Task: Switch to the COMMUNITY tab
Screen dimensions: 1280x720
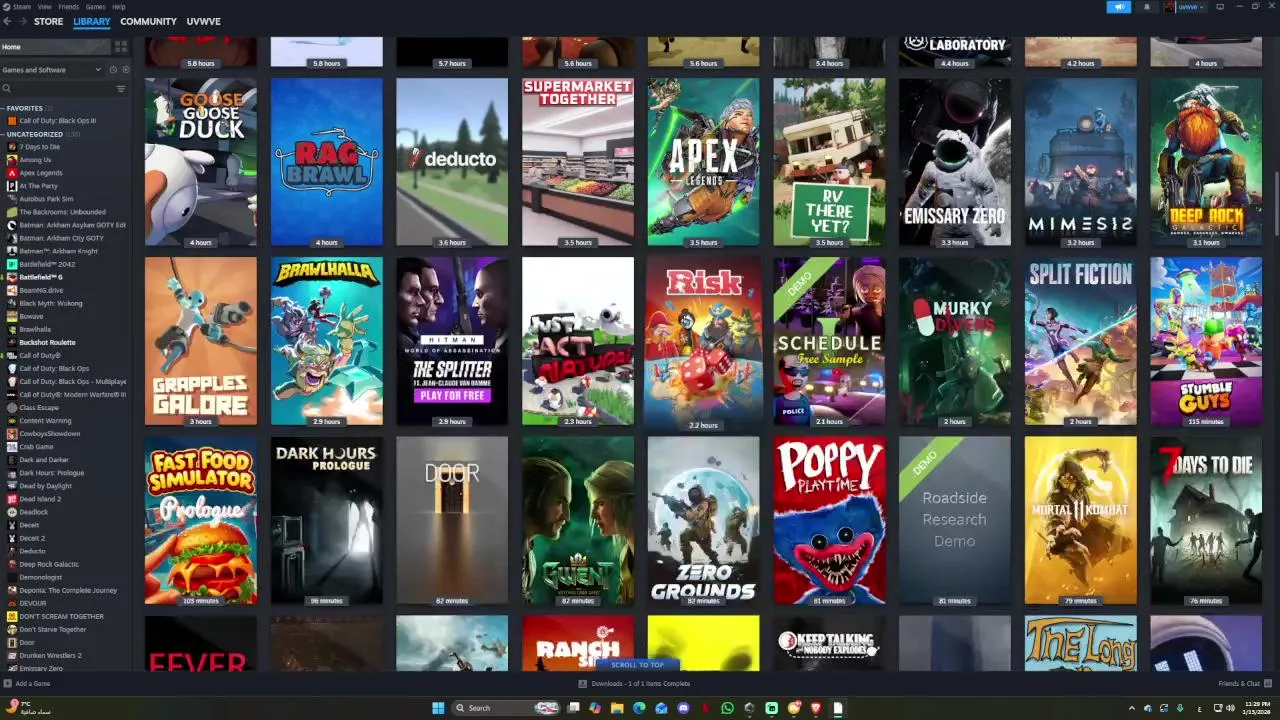Action: tap(148, 21)
